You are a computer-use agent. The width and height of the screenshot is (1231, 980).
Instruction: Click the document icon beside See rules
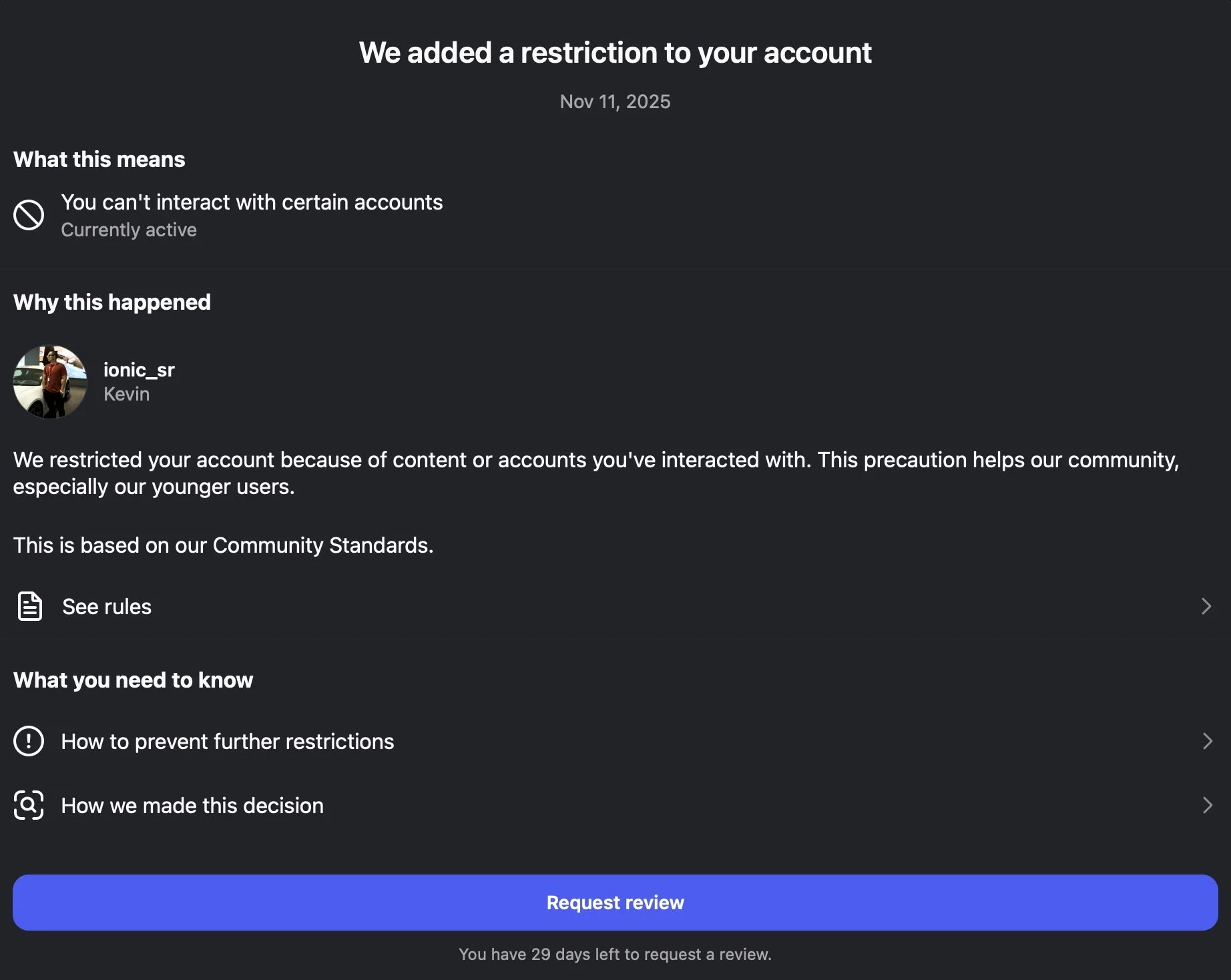29,606
